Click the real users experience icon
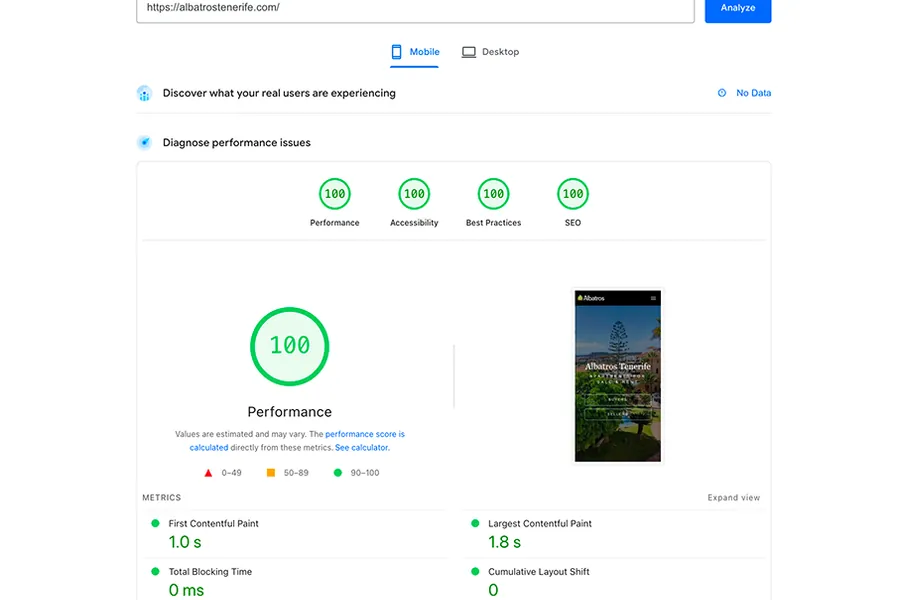This screenshot has width=900, height=600. [x=145, y=93]
